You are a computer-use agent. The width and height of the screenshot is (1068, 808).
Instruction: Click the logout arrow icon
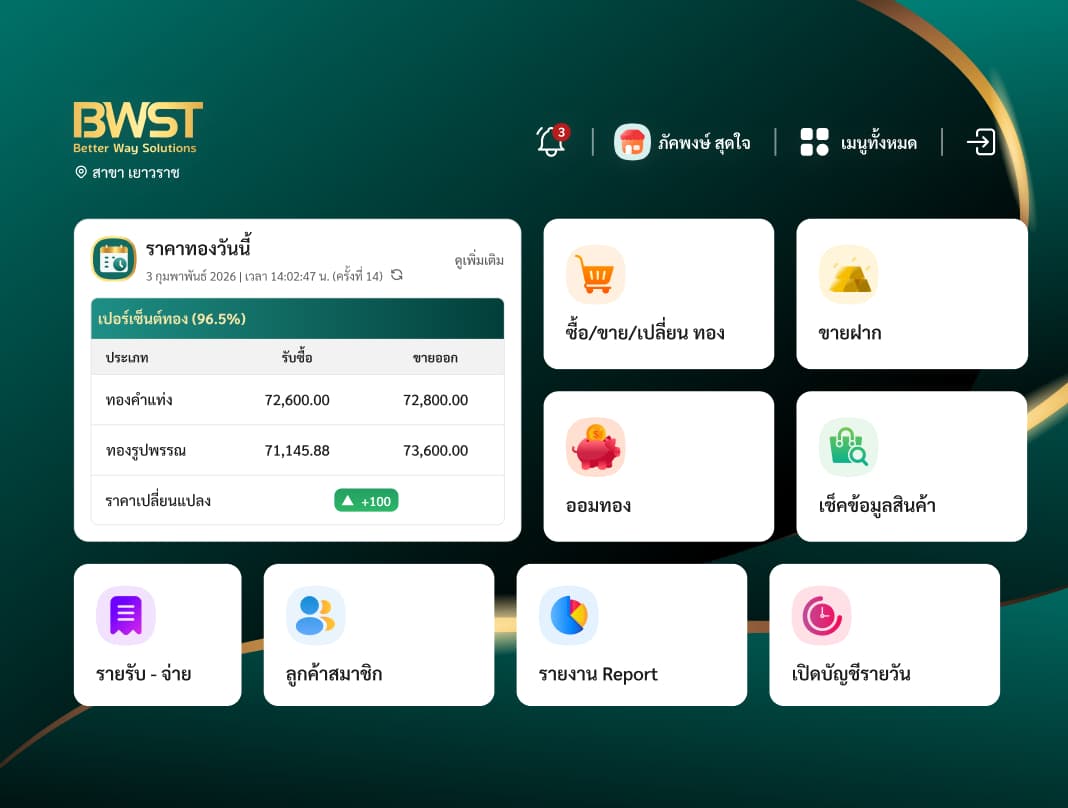(981, 142)
